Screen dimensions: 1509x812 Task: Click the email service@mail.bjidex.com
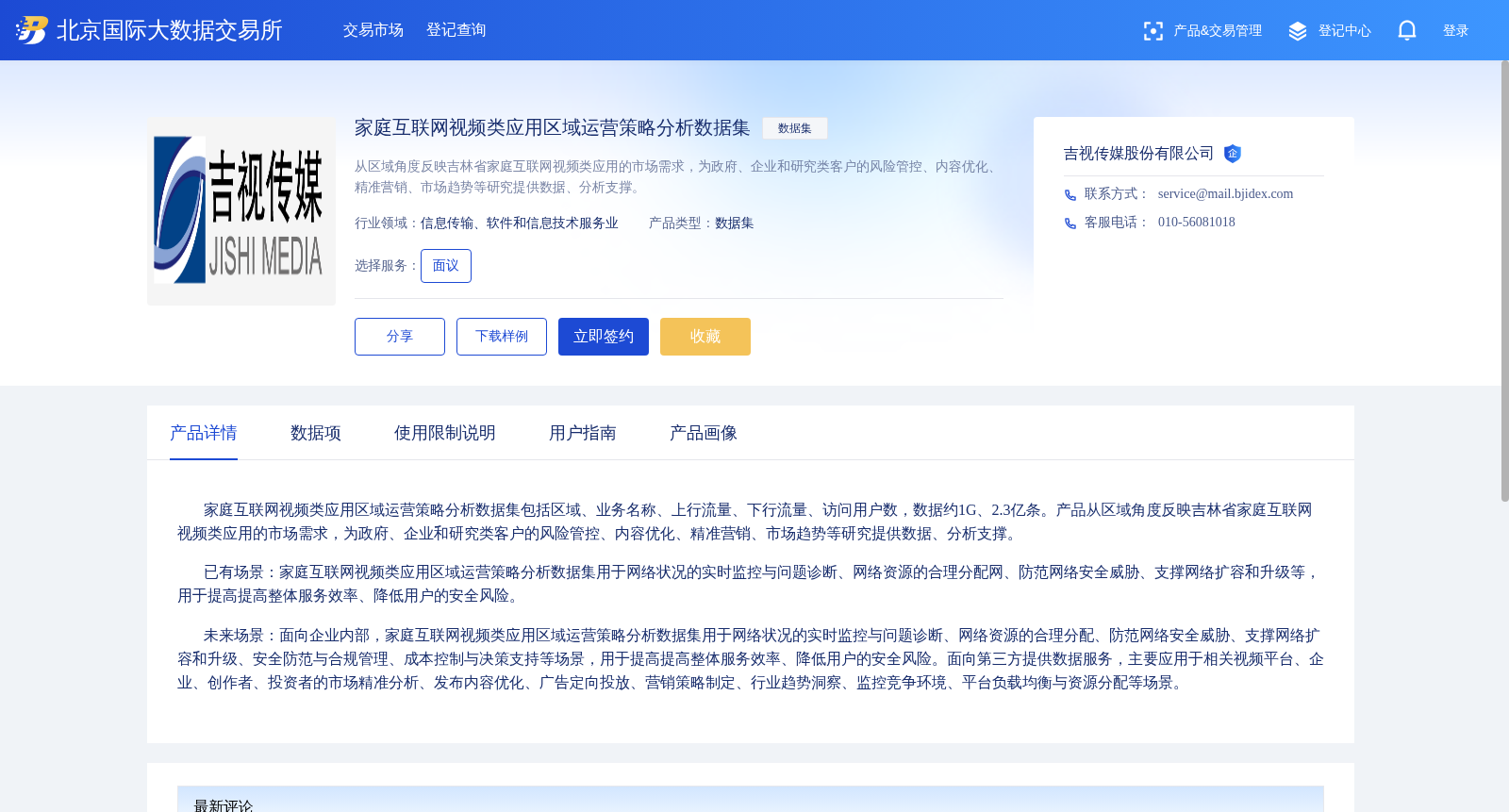tap(1225, 194)
